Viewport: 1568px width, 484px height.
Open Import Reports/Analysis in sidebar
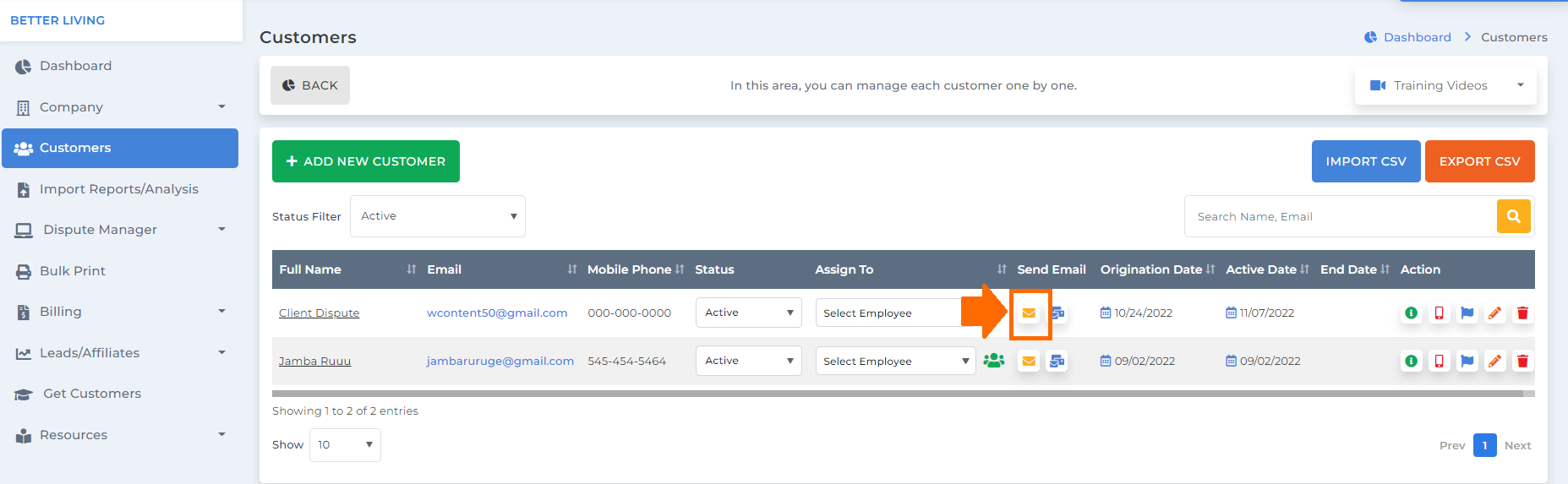120,189
